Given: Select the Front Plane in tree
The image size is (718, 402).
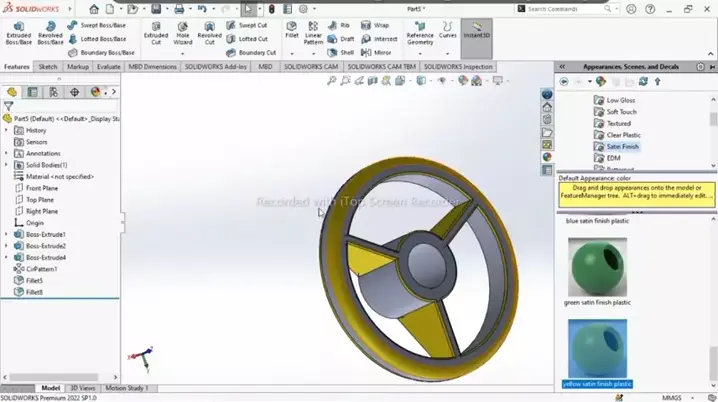Looking at the screenshot, I should pyautogui.click(x=41, y=188).
